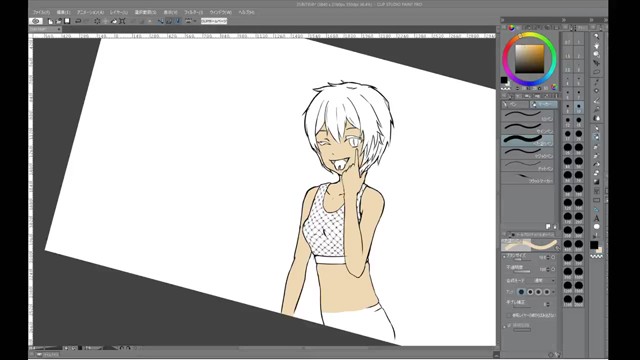
Task: Close the canvas document tab
Action: pyautogui.click(x=59, y=29)
